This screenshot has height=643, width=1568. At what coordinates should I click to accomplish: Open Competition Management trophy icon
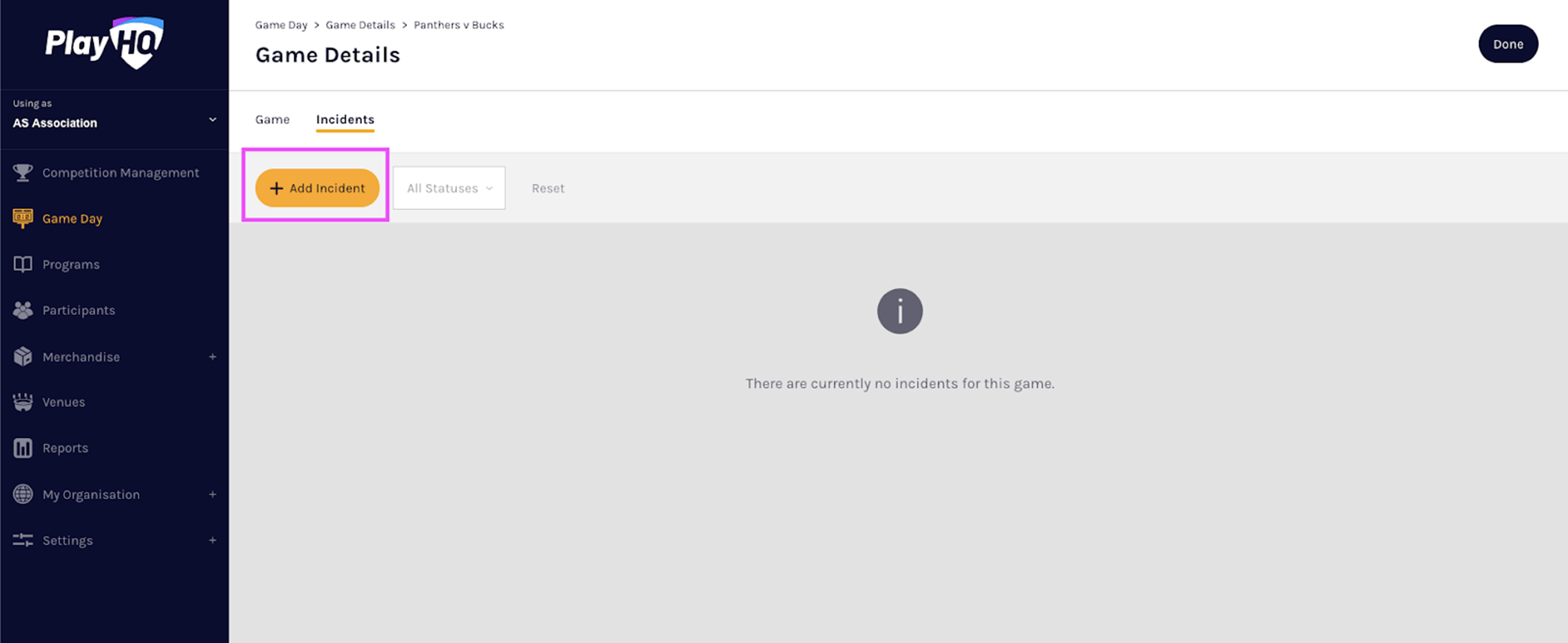pos(23,173)
